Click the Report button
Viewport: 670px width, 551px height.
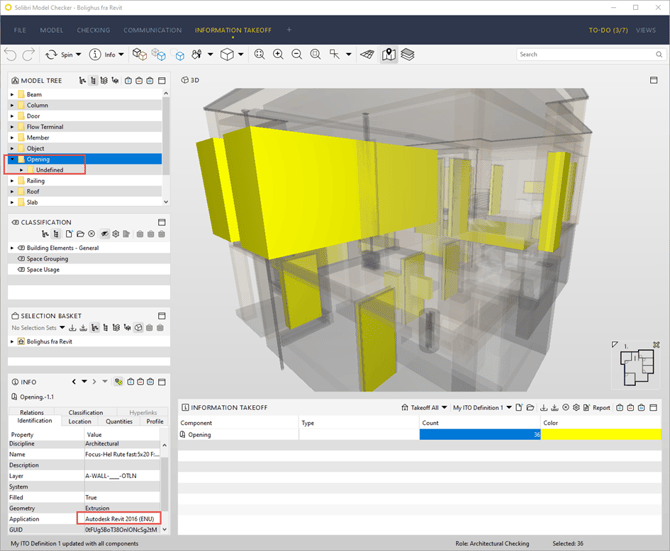[600, 408]
